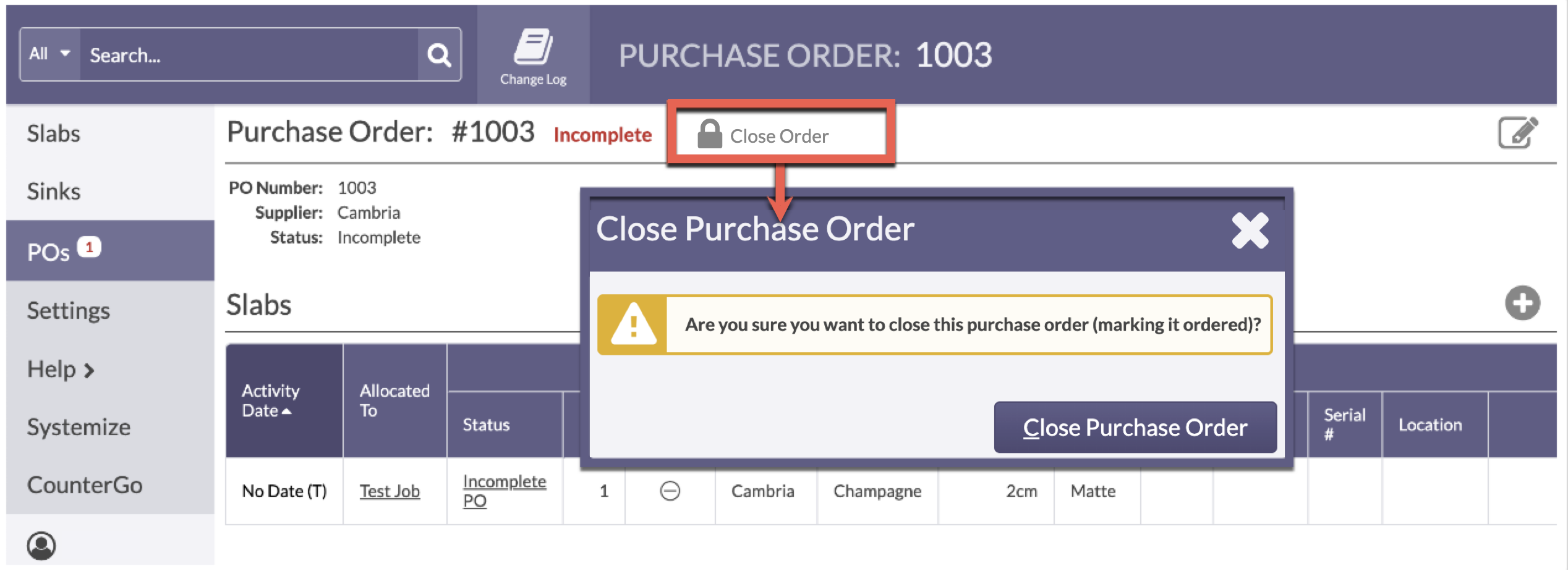Open the Change Log
This screenshot has width=1568, height=571.
coord(533,56)
